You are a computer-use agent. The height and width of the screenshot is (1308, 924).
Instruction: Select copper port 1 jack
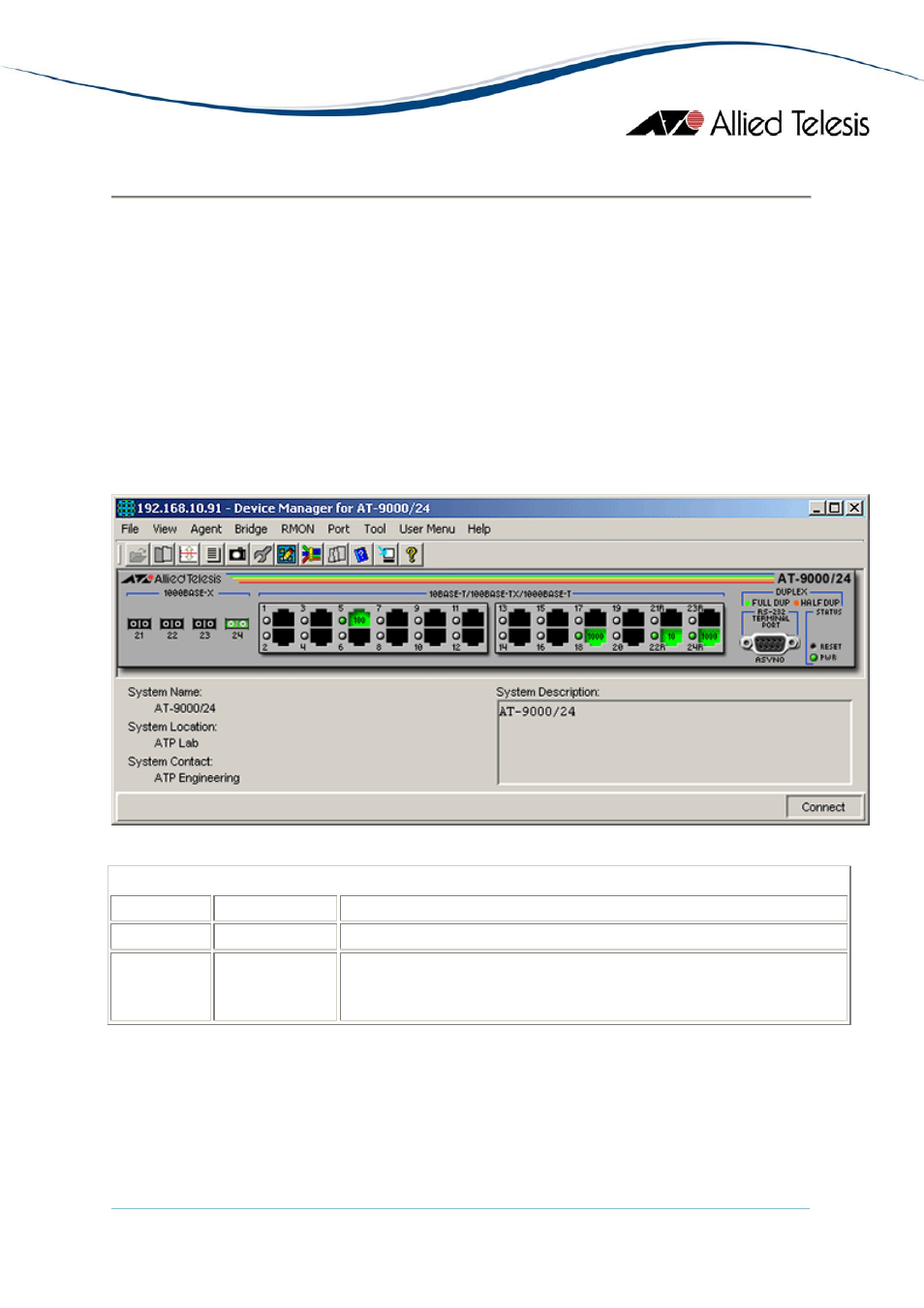point(284,618)
